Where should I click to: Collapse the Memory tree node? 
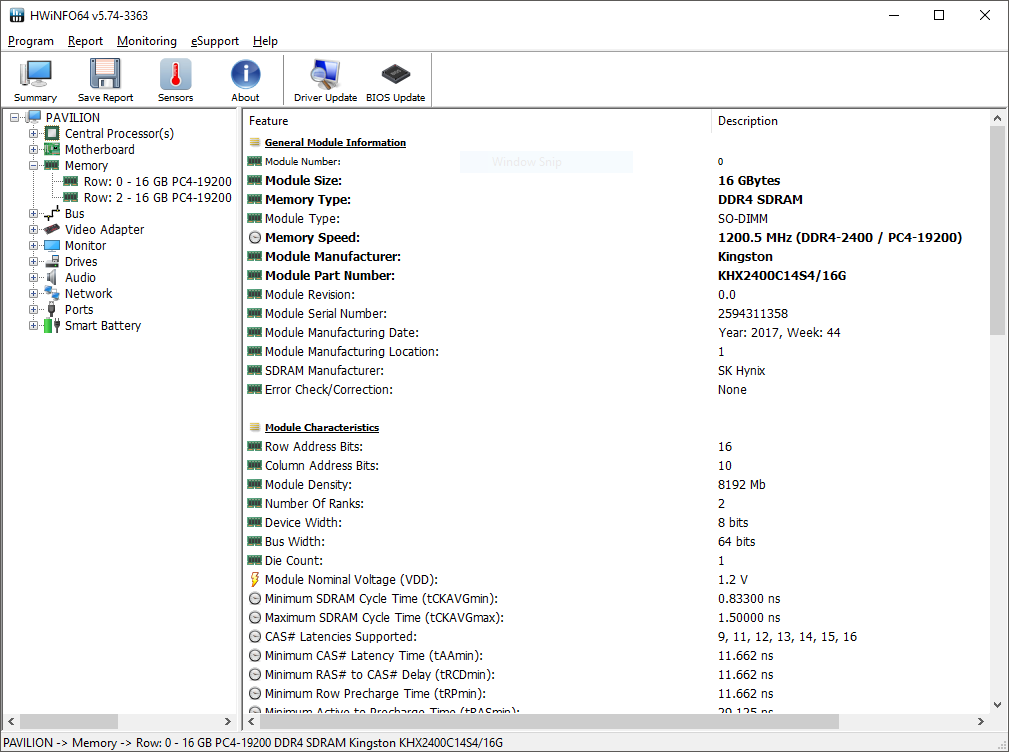click(34, 166)
